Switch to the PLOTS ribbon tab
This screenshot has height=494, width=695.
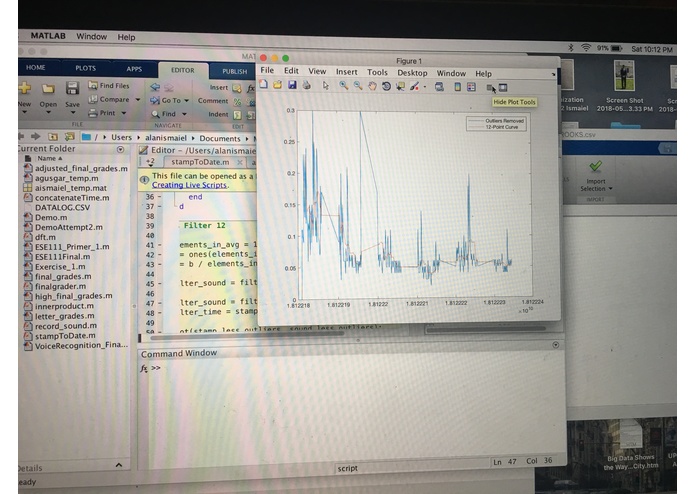click(x=86, y=68)
